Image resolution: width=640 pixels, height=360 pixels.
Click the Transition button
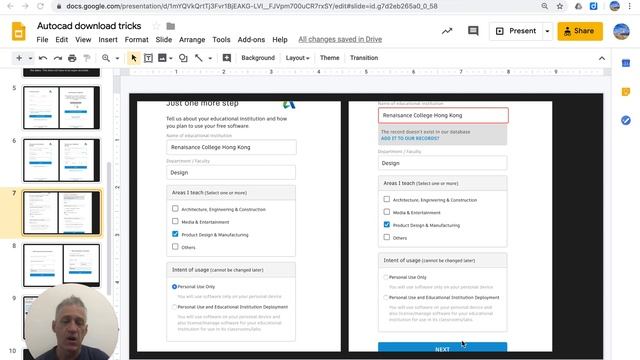coord(364,58)
